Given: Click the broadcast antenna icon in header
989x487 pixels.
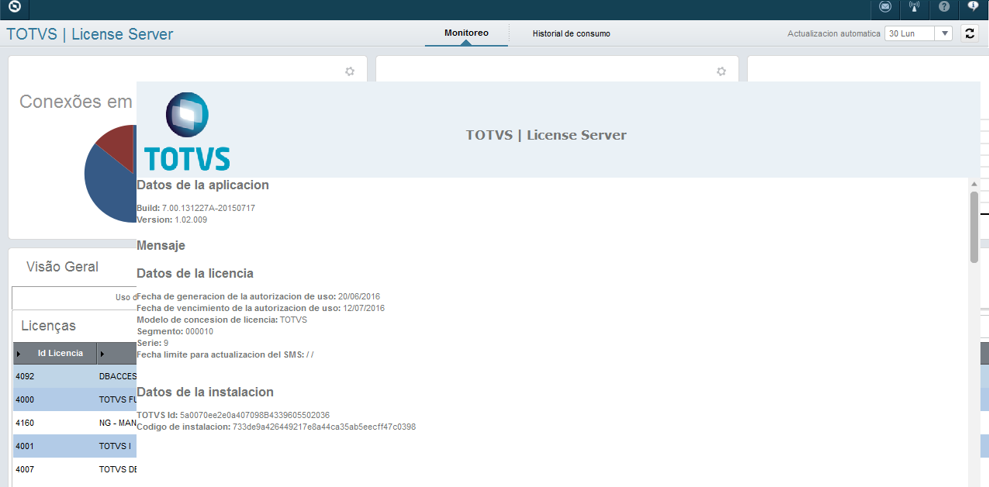Looking at the screenshot, I should point(914,8).
